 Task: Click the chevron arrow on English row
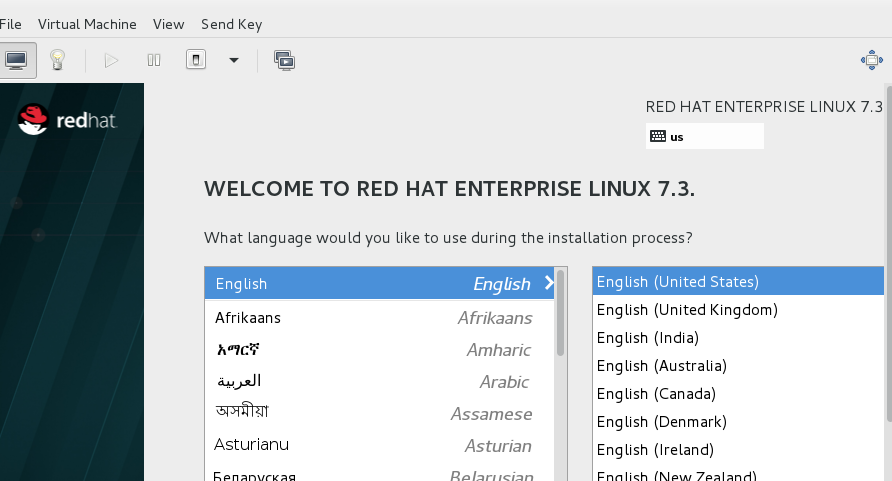[x=548, y=283]
